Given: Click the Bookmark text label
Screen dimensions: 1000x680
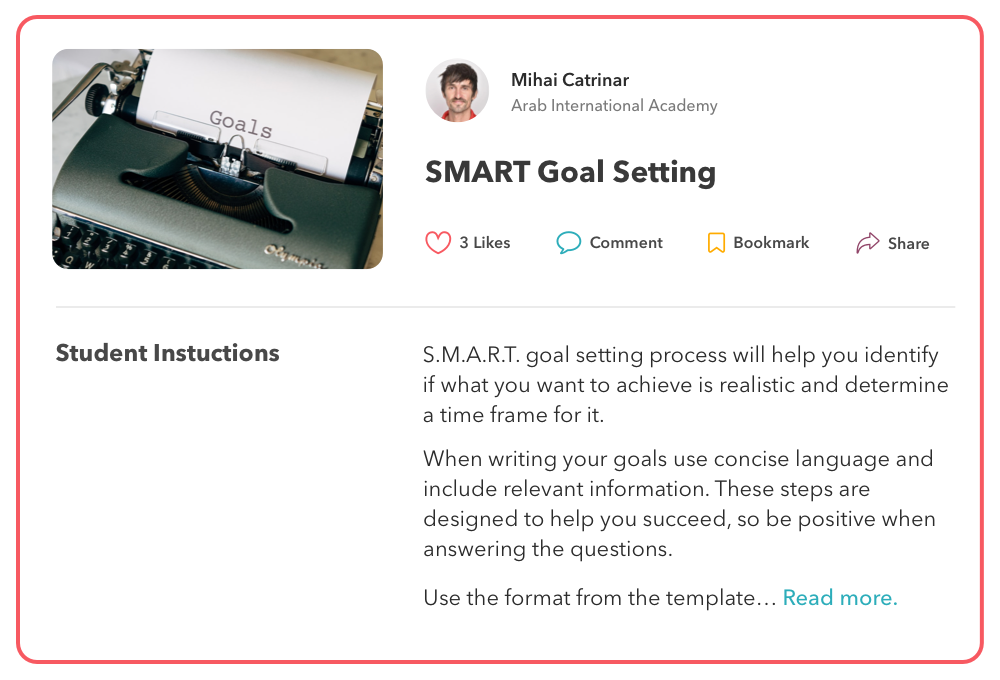Looking at the screenshot, I should click(x=771, y=242).
